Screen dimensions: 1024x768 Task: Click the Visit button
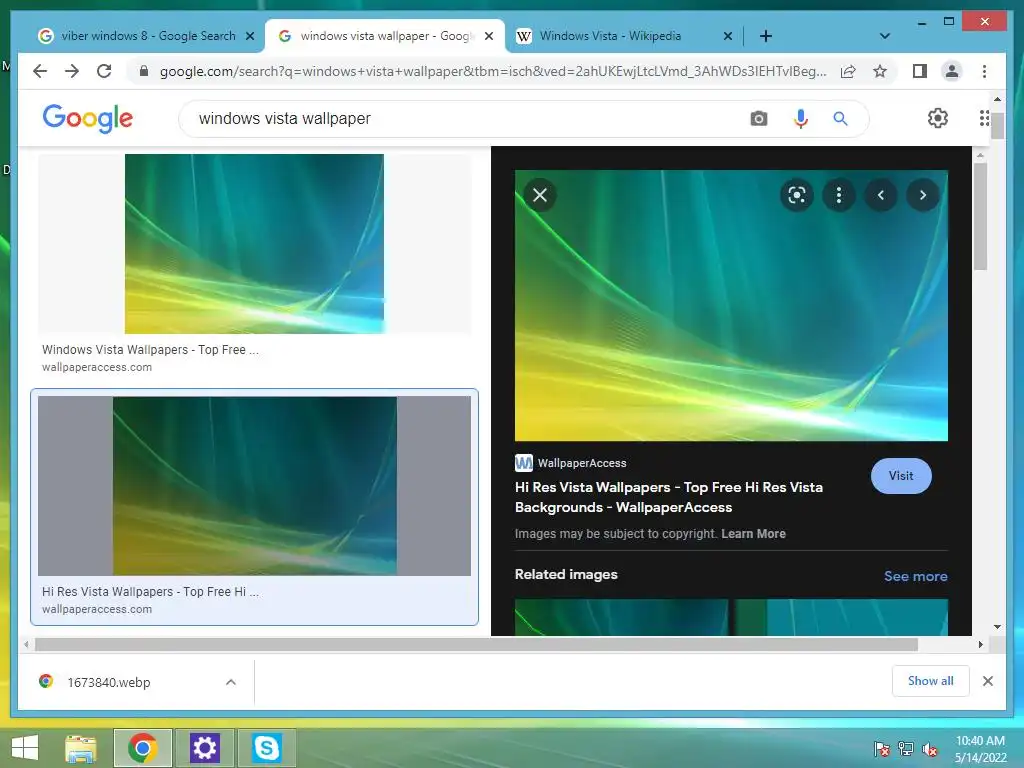pyautogui.click(x=901, y=476)
